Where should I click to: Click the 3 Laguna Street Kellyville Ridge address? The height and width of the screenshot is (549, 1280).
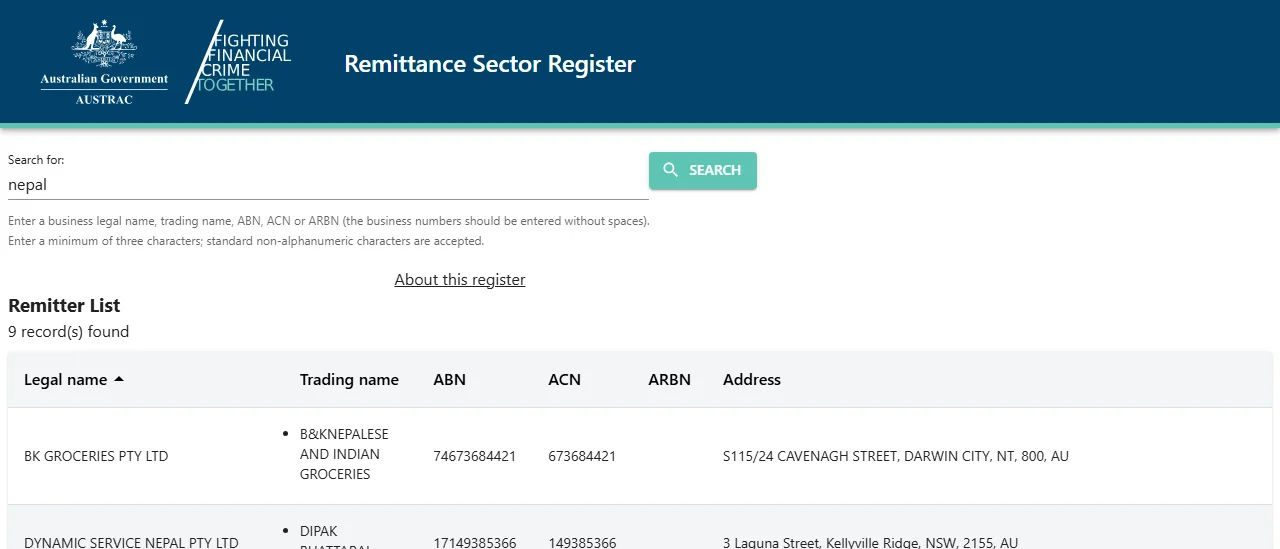tap(870, 543)
